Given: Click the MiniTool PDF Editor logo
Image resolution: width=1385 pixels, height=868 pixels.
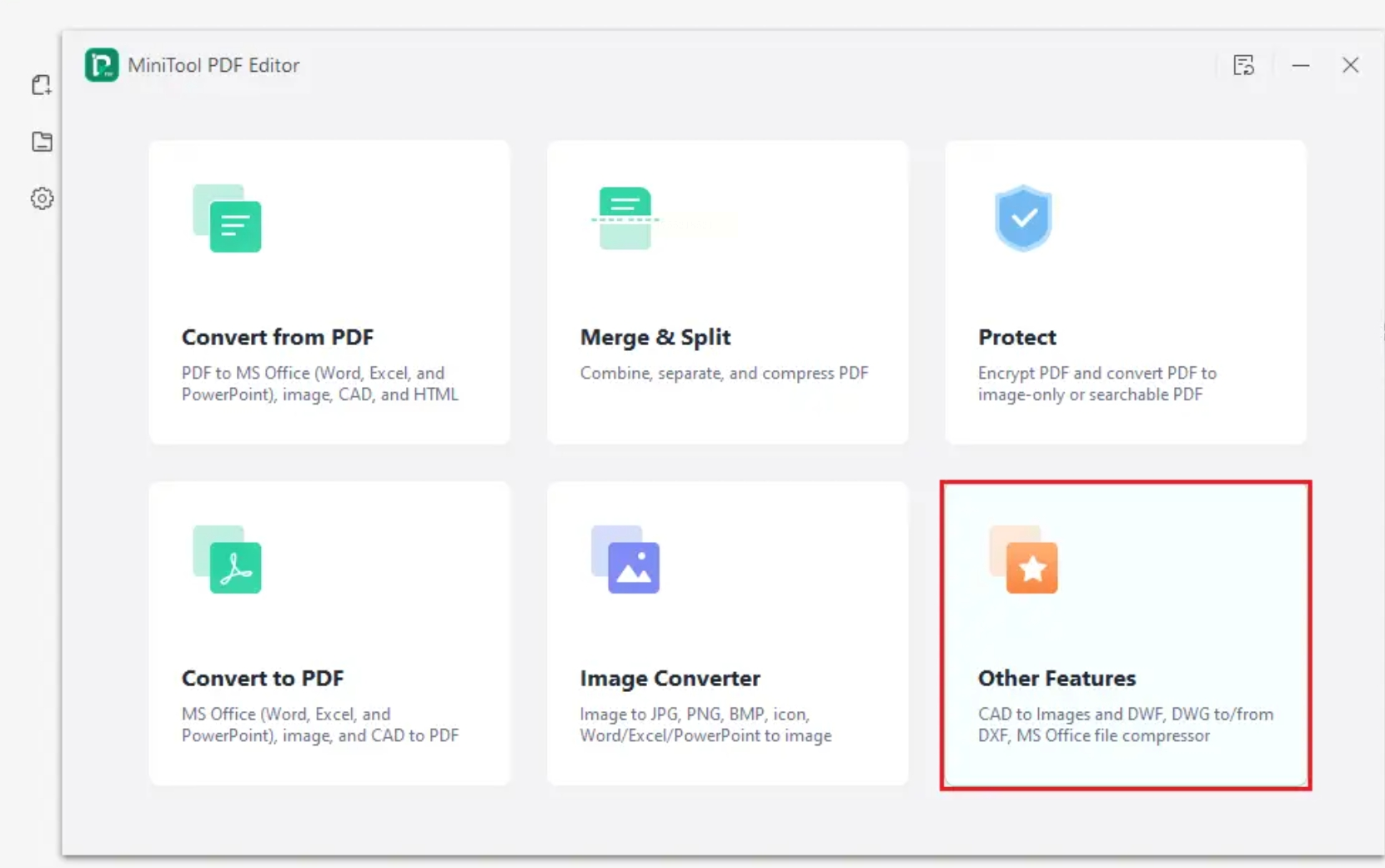Looking at the screenshot, I should pos(102,65).
